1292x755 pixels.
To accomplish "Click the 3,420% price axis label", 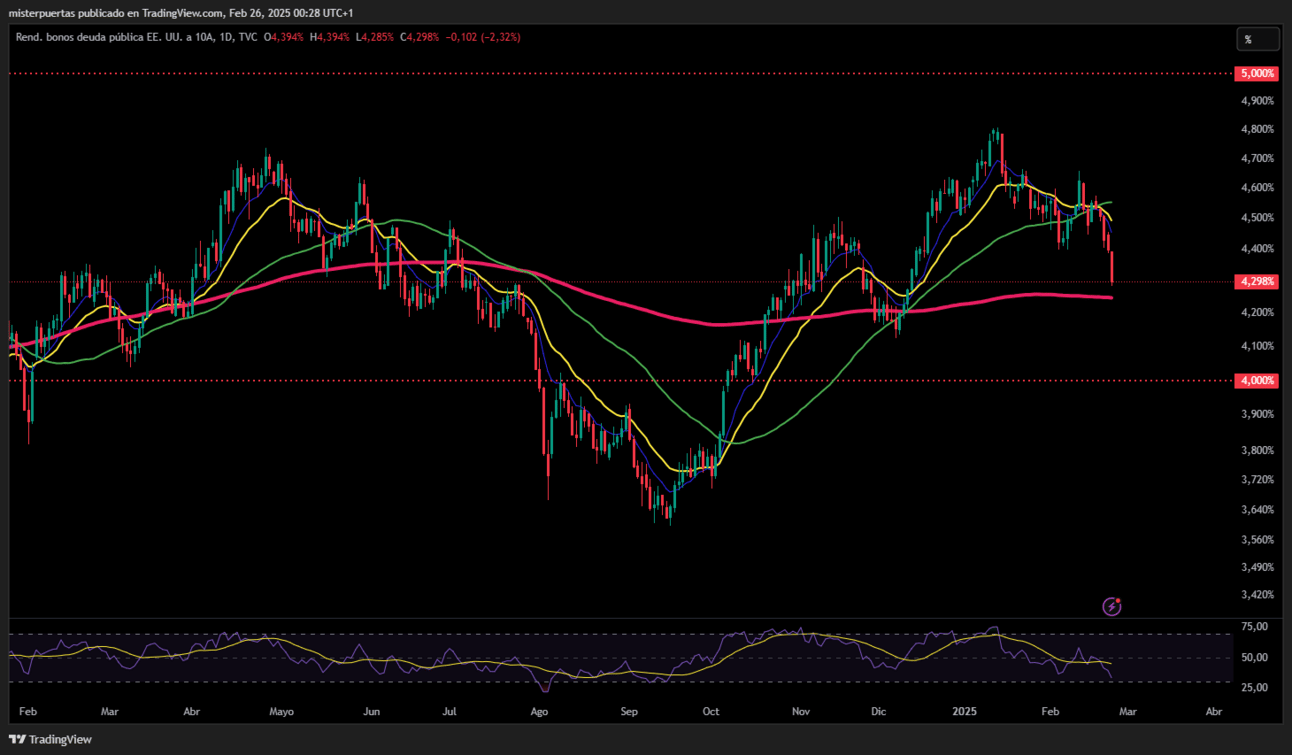I will (1257, 594).
